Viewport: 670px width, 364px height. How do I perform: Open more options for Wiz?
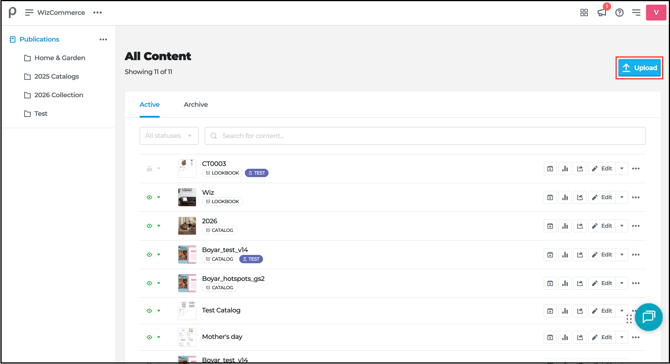click(636, 197)
